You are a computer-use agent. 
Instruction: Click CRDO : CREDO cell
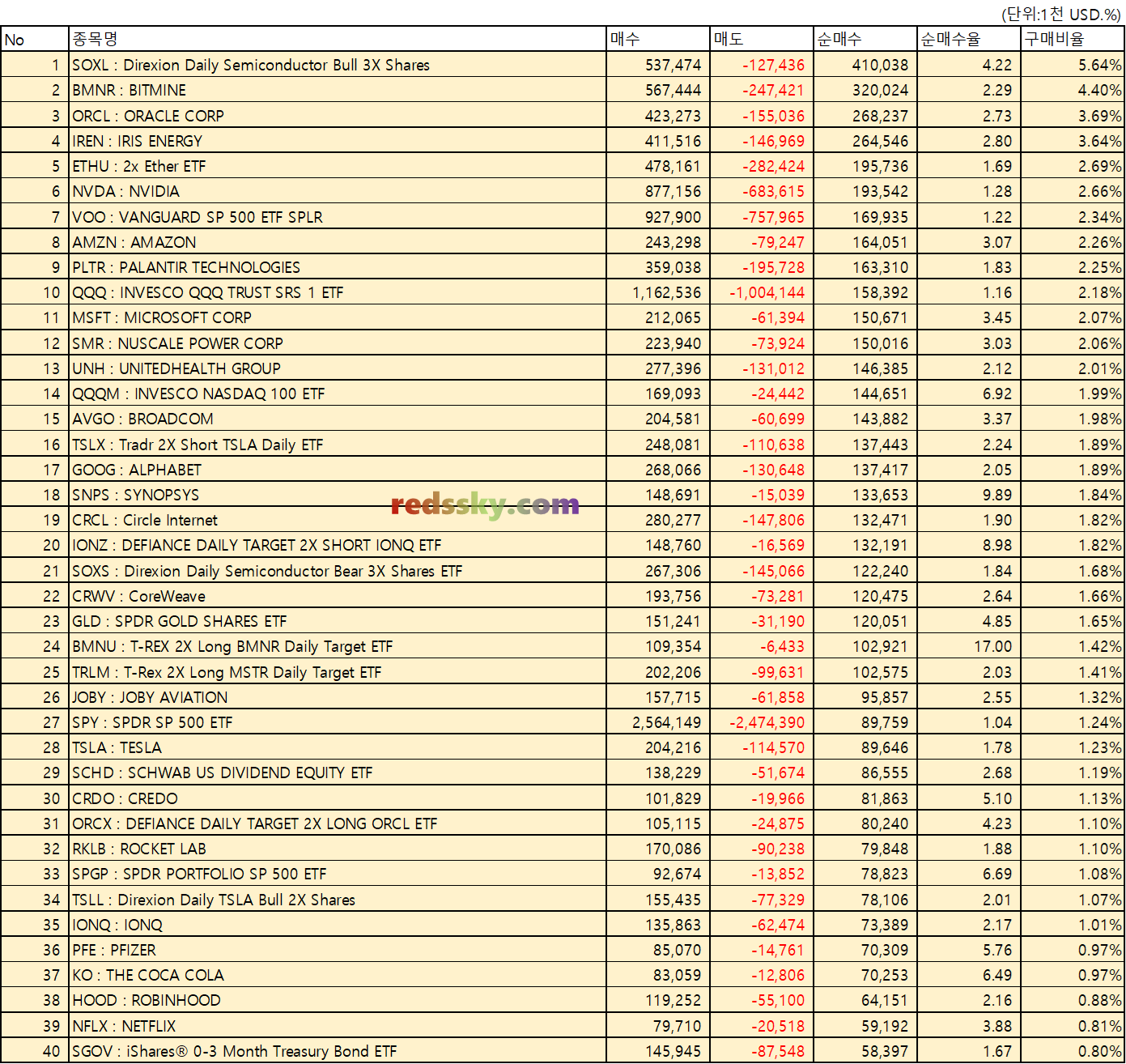point(338,798)
